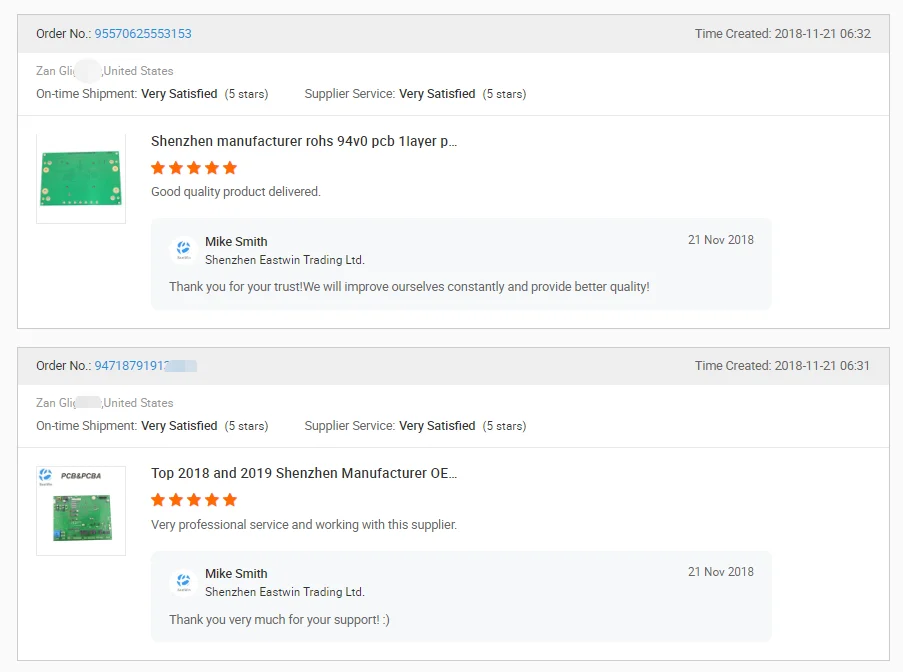
Task: Click the first order's Time Created timestamp
Action: pyautogui.click(x=782, y=34)
